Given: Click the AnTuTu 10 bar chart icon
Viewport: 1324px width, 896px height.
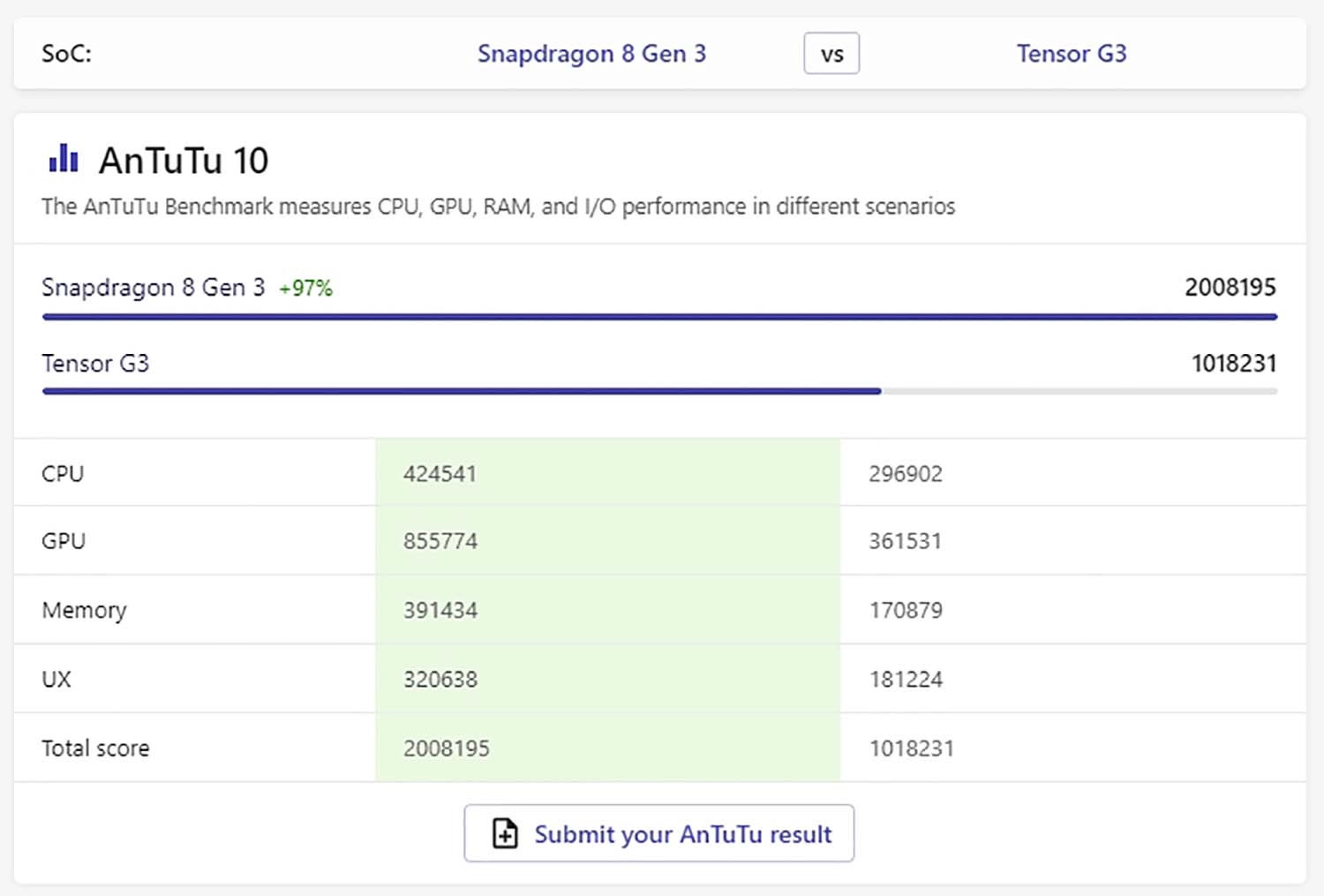Looking at the screenshot, I should (64, 158).
